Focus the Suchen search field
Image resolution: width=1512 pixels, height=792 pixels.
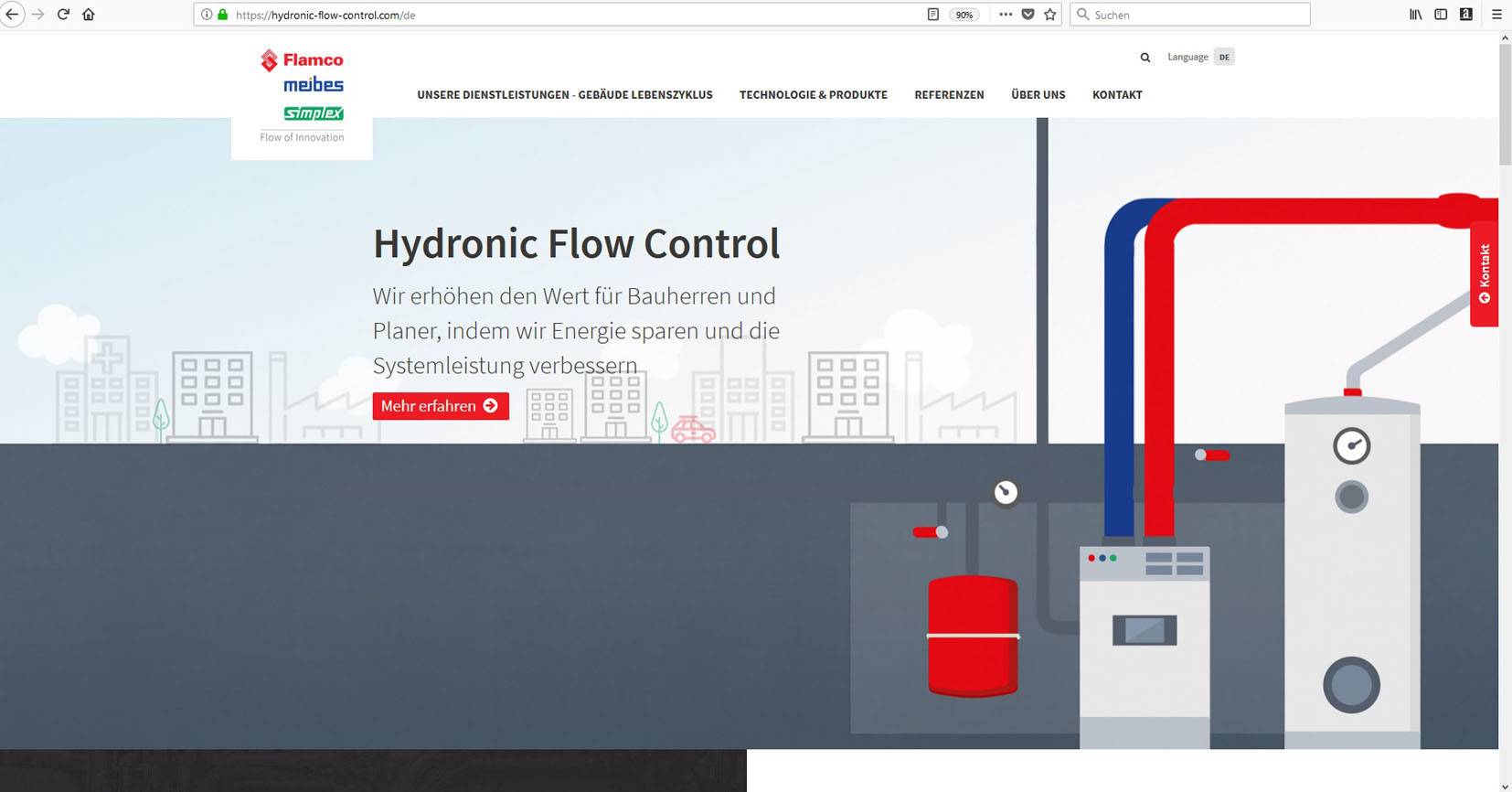[x=1189, y=15]
